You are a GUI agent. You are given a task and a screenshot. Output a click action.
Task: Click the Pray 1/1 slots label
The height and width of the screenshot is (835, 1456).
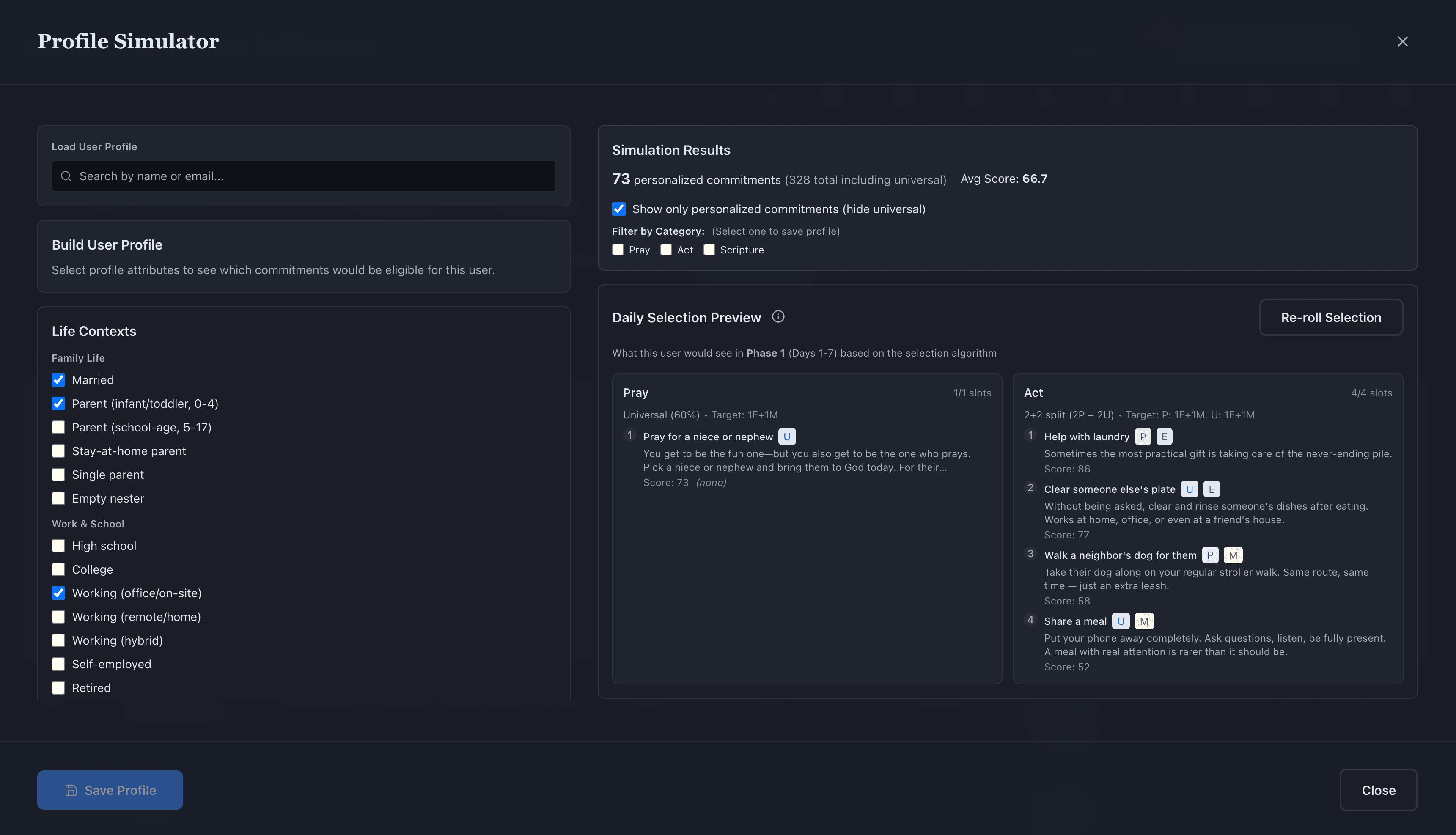pyautogui.click(x=972, y=393)
